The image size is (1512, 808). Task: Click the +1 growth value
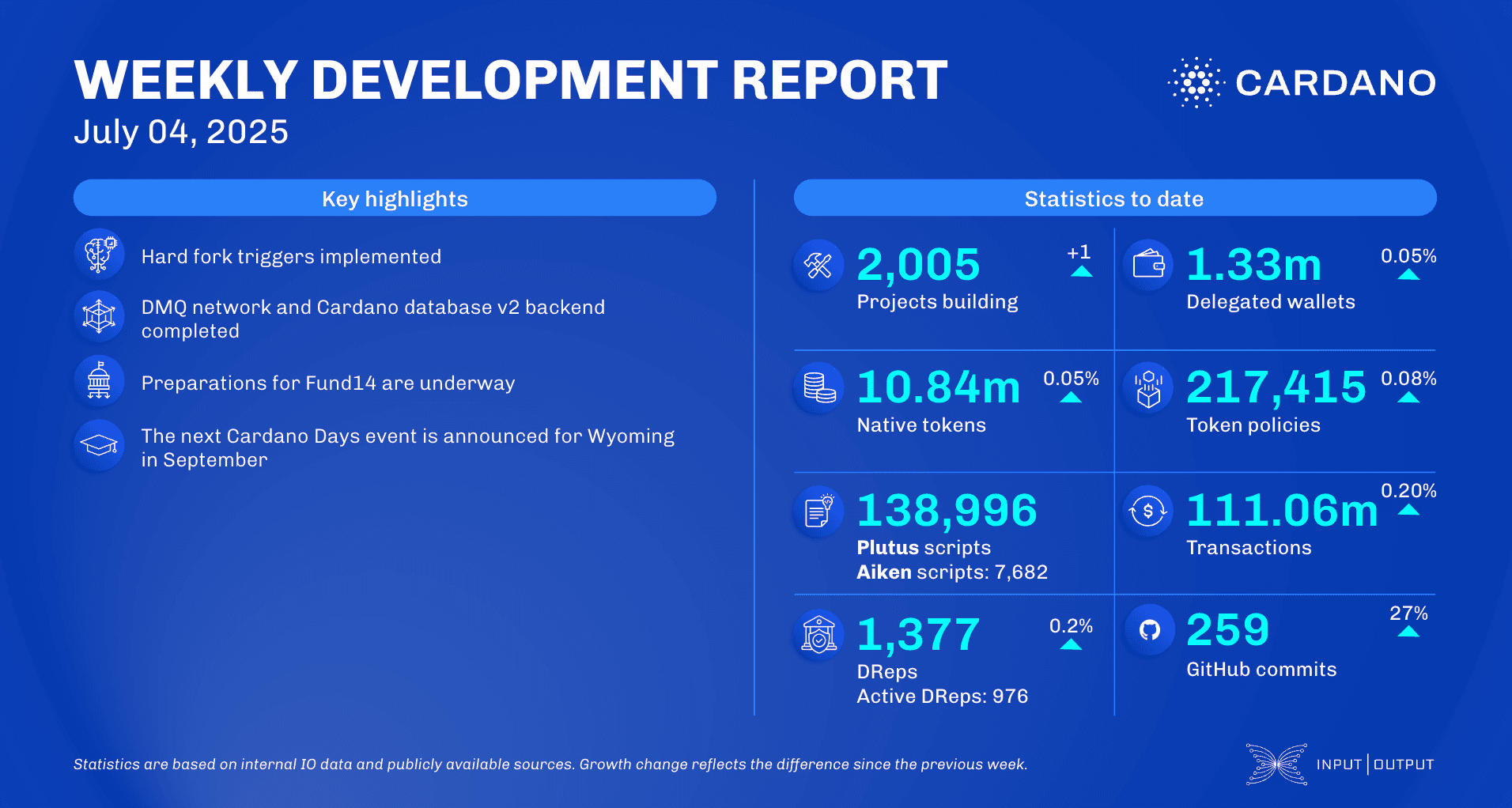1079,252
